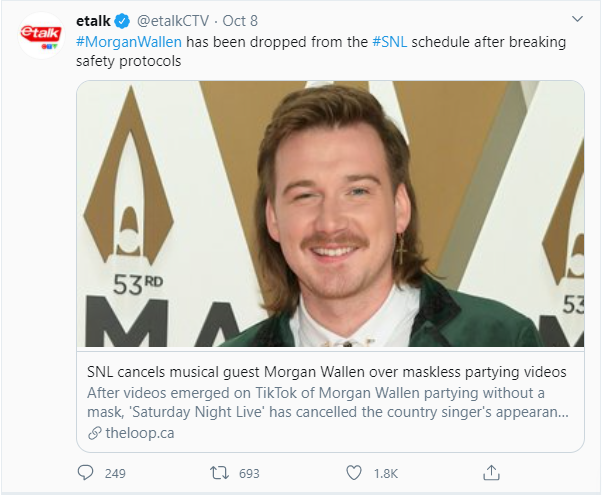Image resolution: width=602 pixels, height=495 pixels.
Task: Share tweet via upload arrow icon
Action: [491, 472]
